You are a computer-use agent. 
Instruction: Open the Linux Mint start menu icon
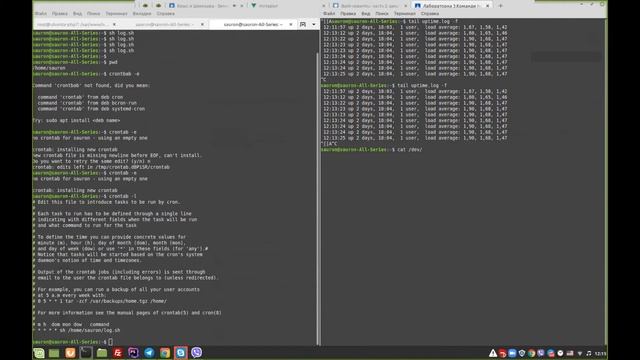click(39, 353)
